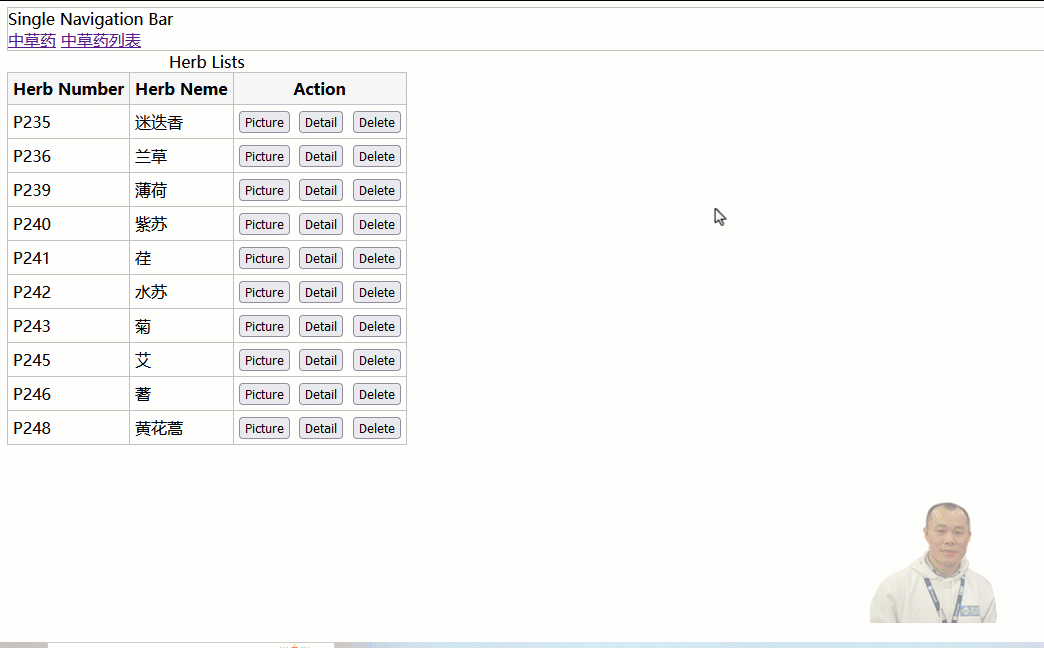The image size is (1044, 648).
Task: View detail for herb P248
Action: (321, 428)
